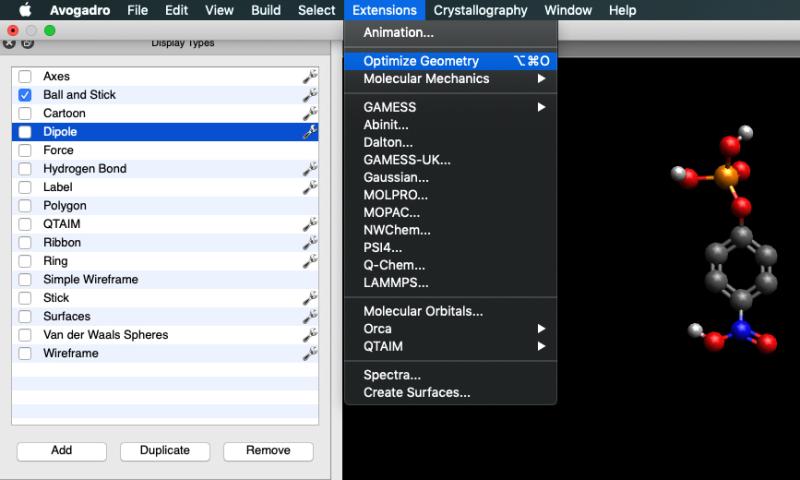800x480 pixels.
Task: Enable the QTAIM display checkbox
Action: pyautogui.click(x=24, y=224)
